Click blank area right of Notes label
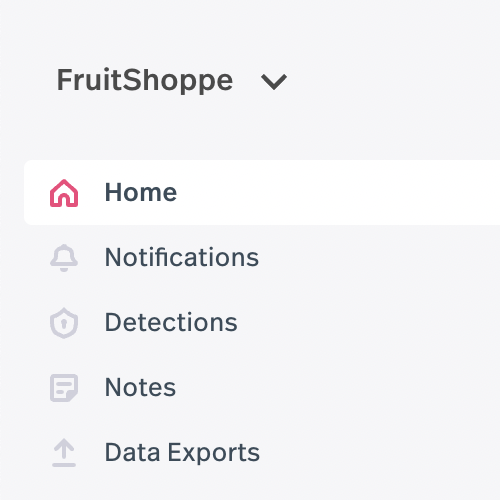500x500 pixels. pos(337,387)
